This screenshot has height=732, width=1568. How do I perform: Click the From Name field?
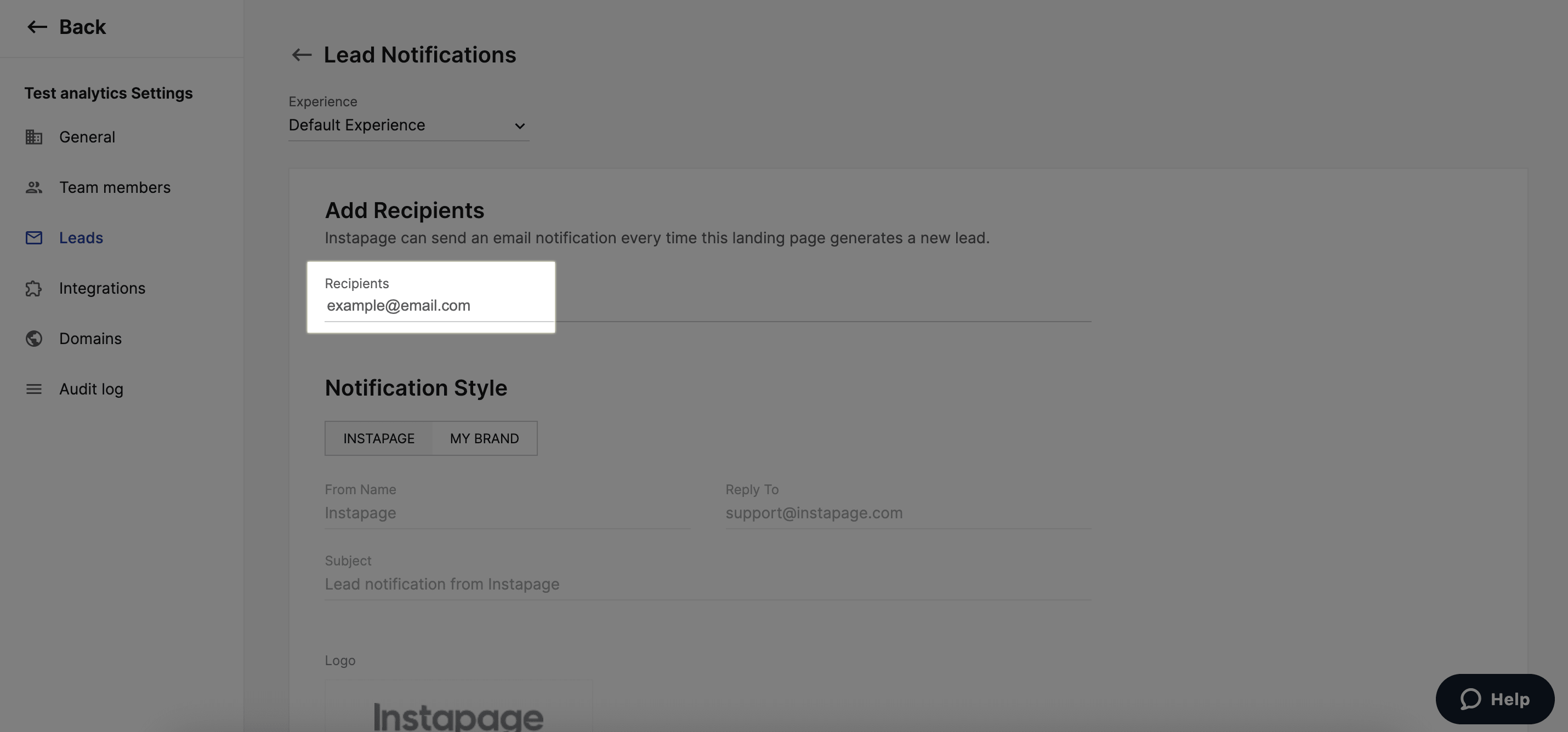pos(507,513)
